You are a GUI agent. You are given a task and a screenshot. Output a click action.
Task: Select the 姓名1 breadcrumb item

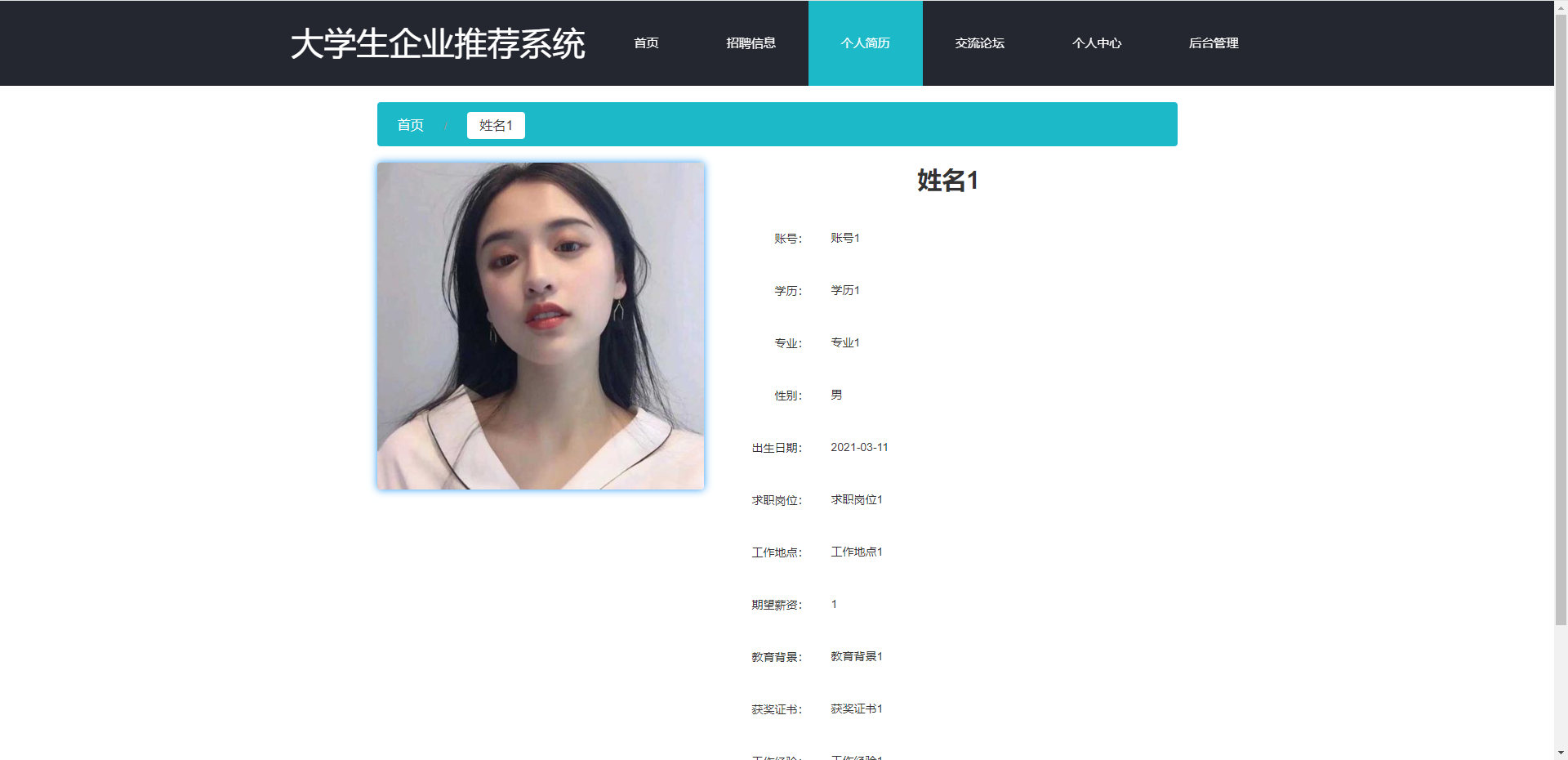[x=496, y=125]
